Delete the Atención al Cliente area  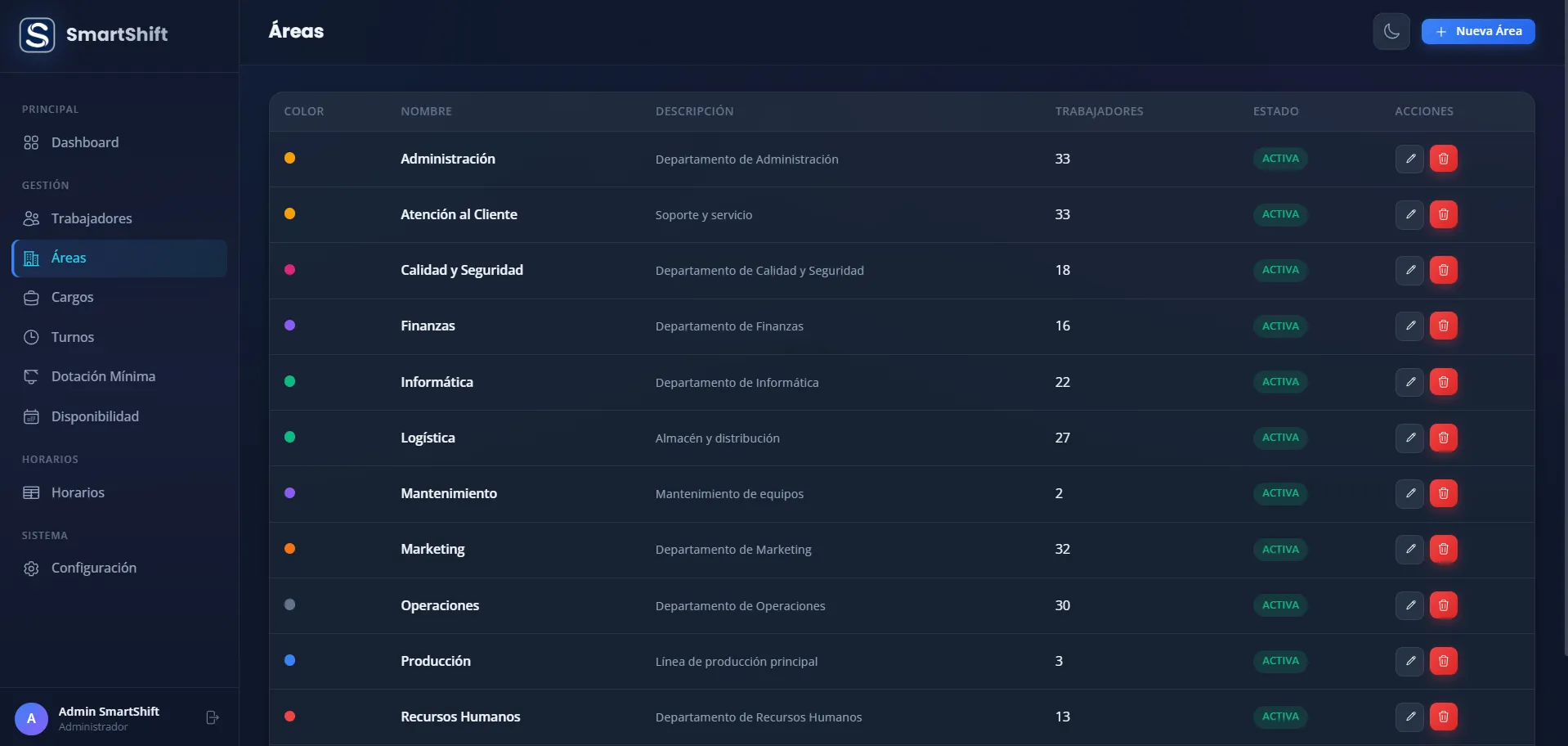[x=1444, y=214]
